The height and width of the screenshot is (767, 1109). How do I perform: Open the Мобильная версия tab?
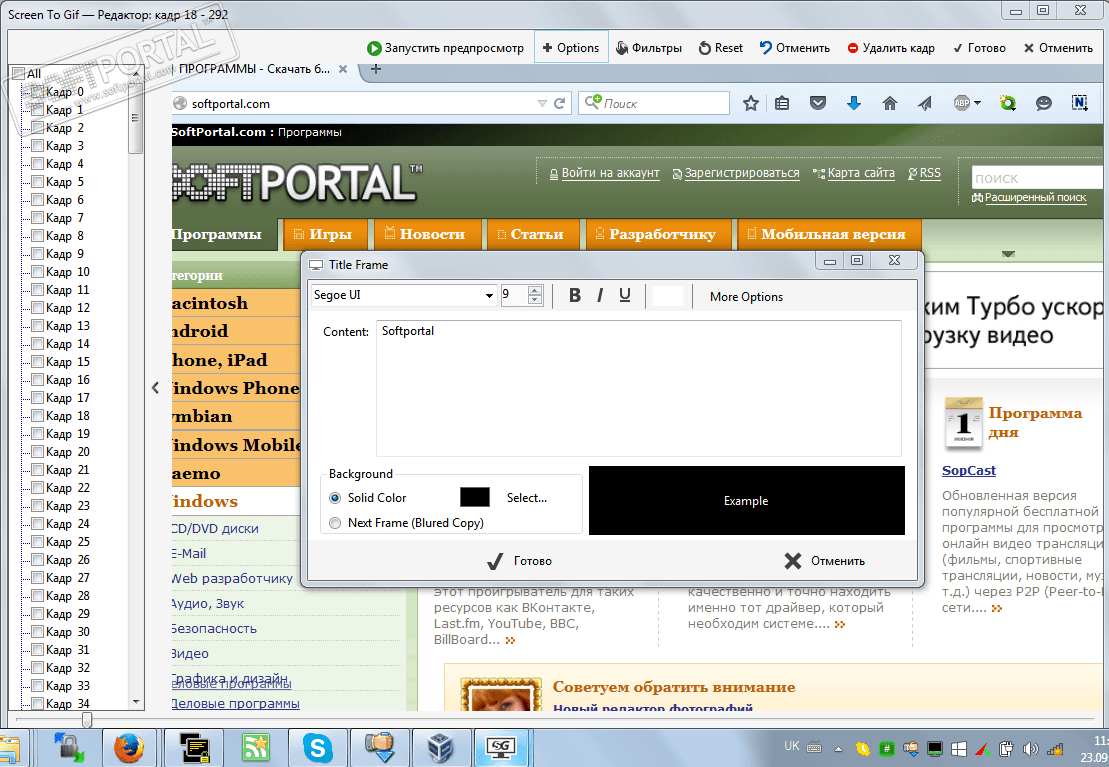[x=827, y=234]
